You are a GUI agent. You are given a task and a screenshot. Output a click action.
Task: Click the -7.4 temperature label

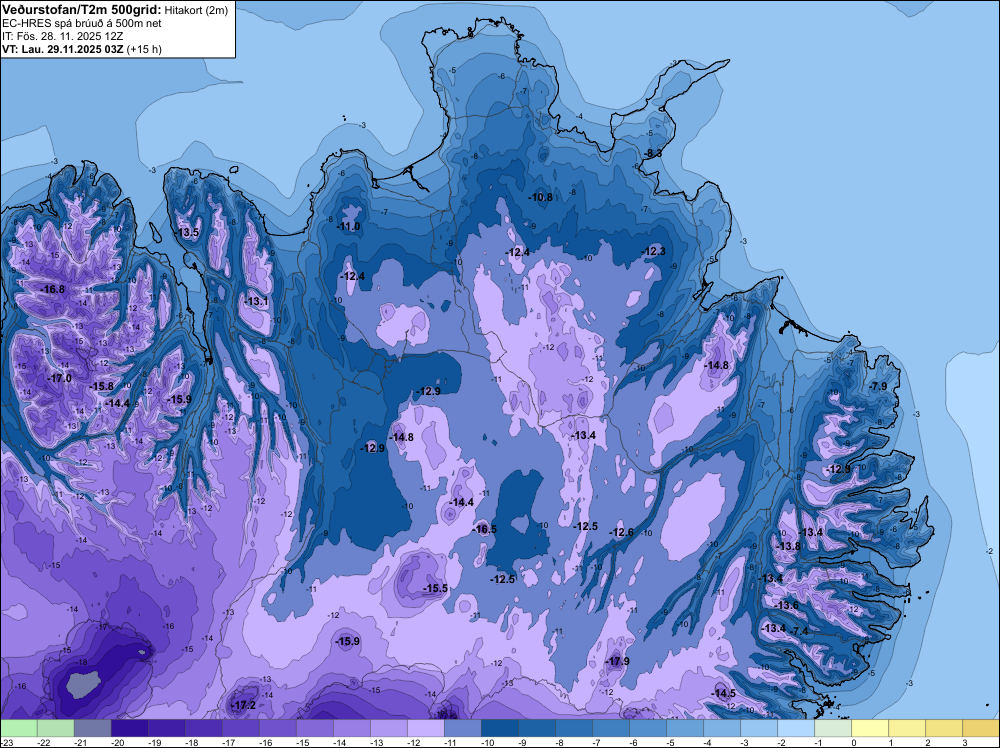(x=800, y=631)
